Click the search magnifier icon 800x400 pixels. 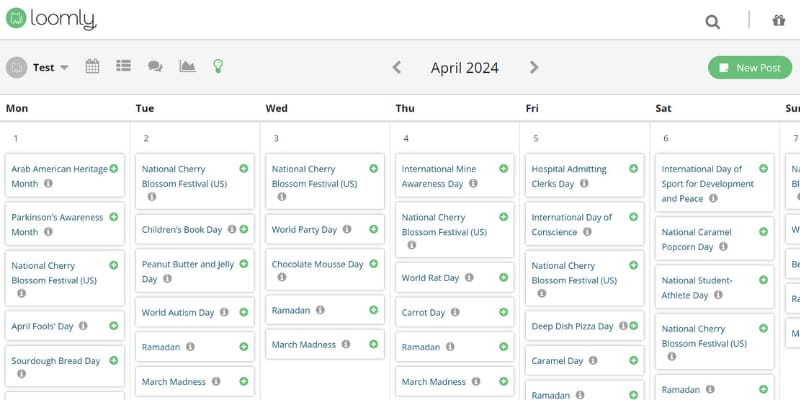click(712, 21)
